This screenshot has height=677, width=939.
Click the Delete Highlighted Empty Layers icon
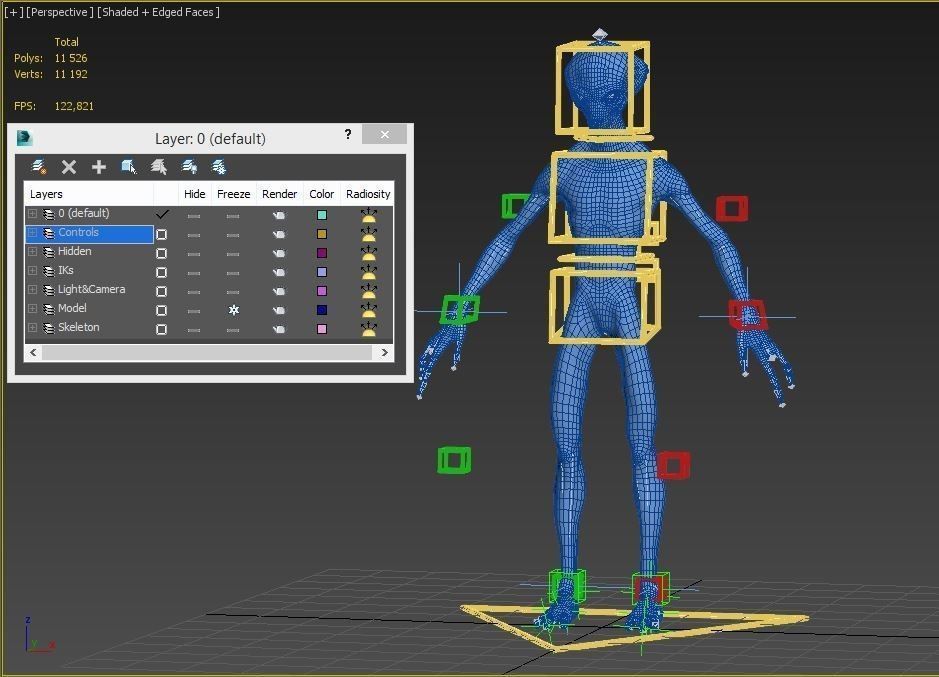pyautogui.click(x=68, y=166)
